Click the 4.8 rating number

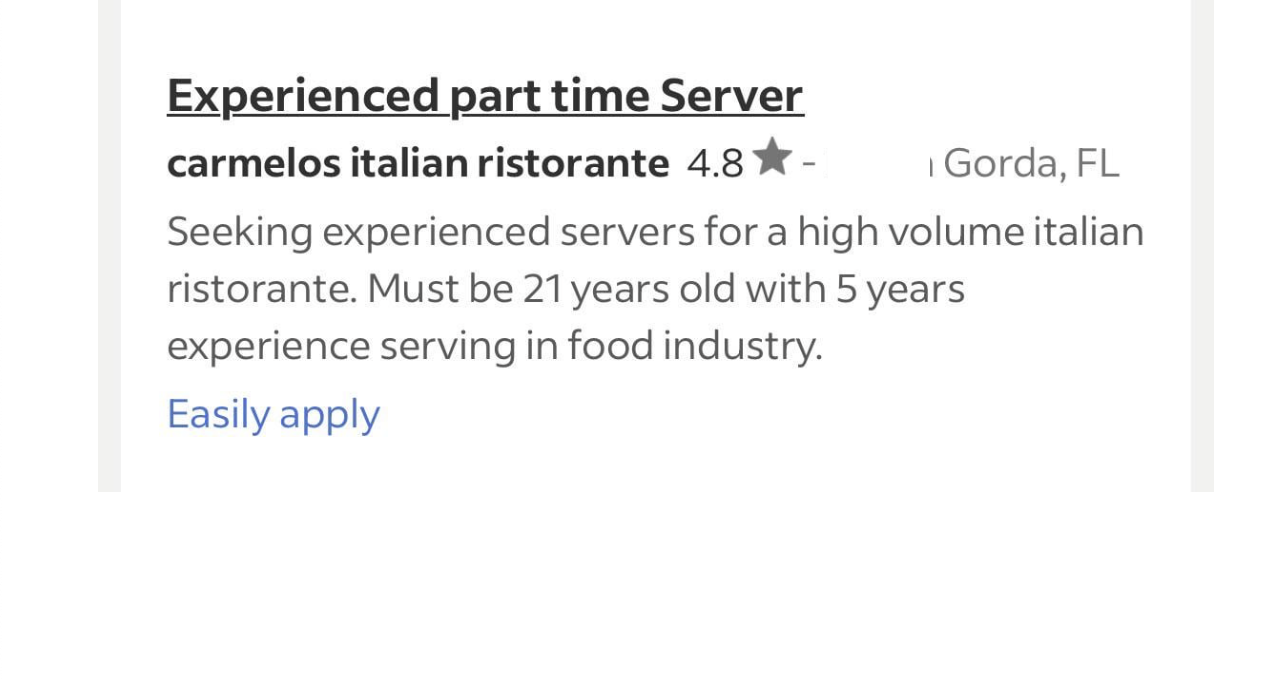pyautogui.click(x=715, y=164)
